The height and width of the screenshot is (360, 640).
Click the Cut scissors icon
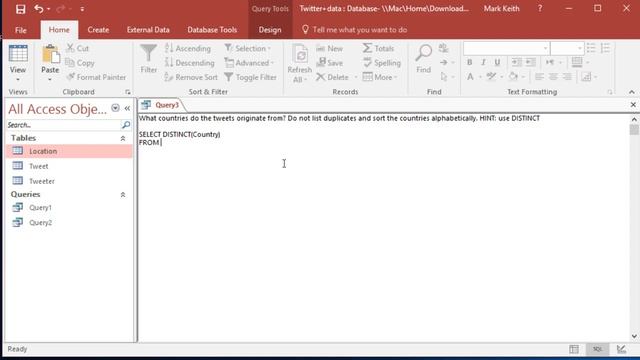[71, 48]
